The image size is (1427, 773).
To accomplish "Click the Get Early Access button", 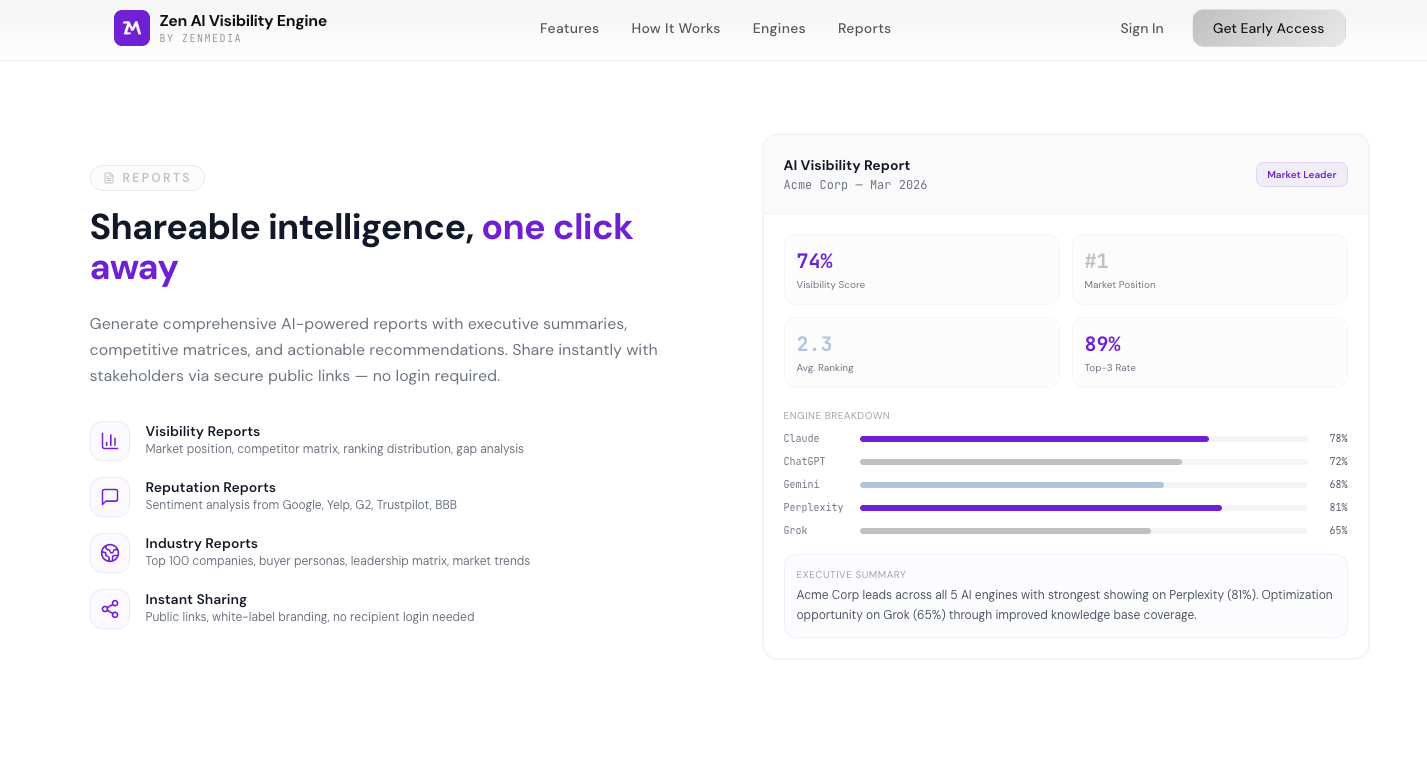I will [x=1268, y=28].
